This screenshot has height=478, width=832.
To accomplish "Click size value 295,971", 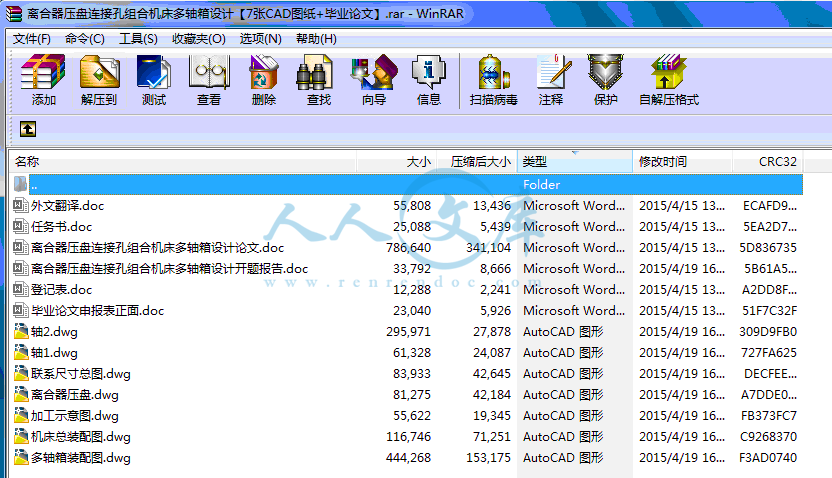I will point(409,332).
